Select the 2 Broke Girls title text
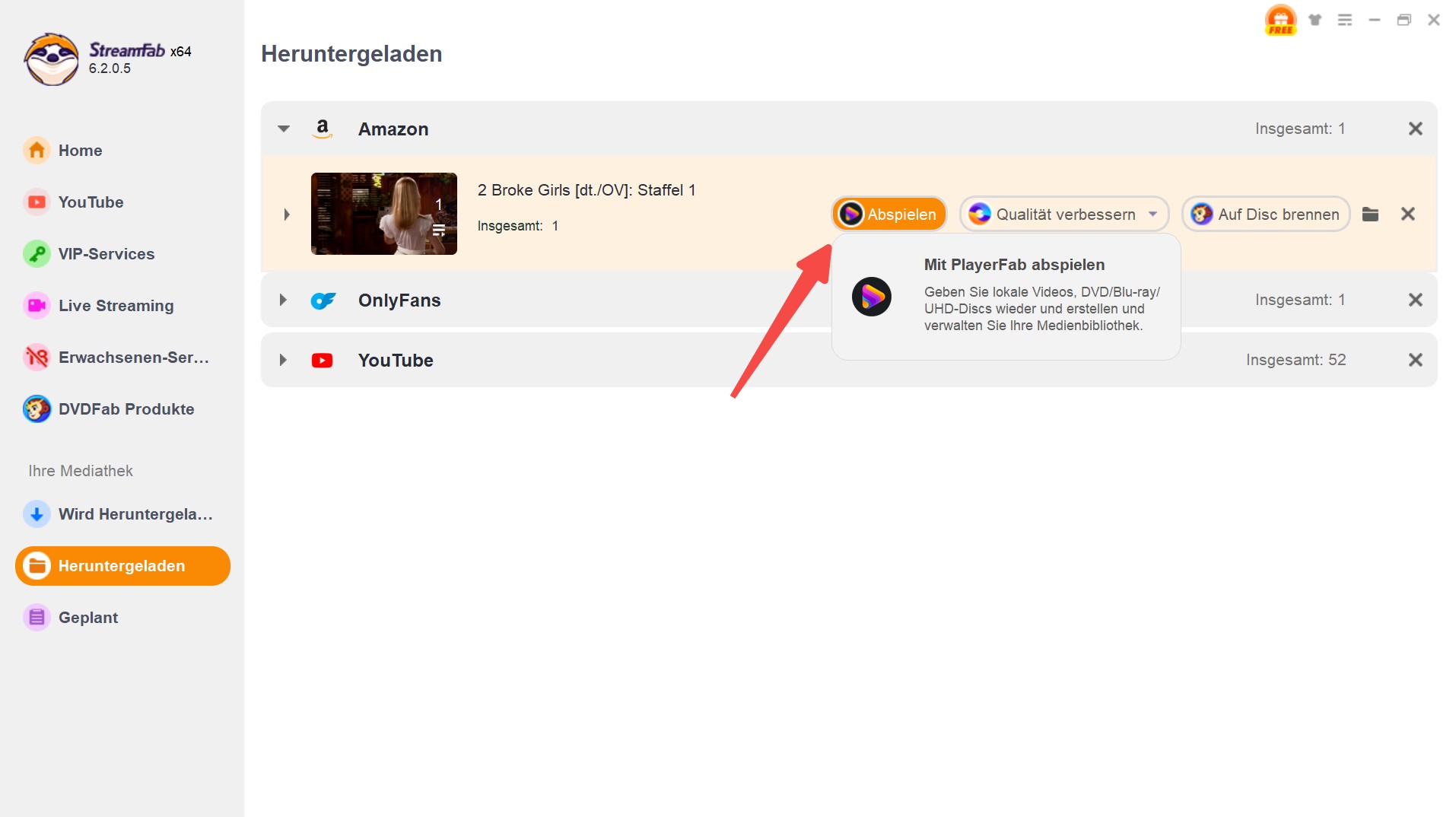 tap(587, 190)
